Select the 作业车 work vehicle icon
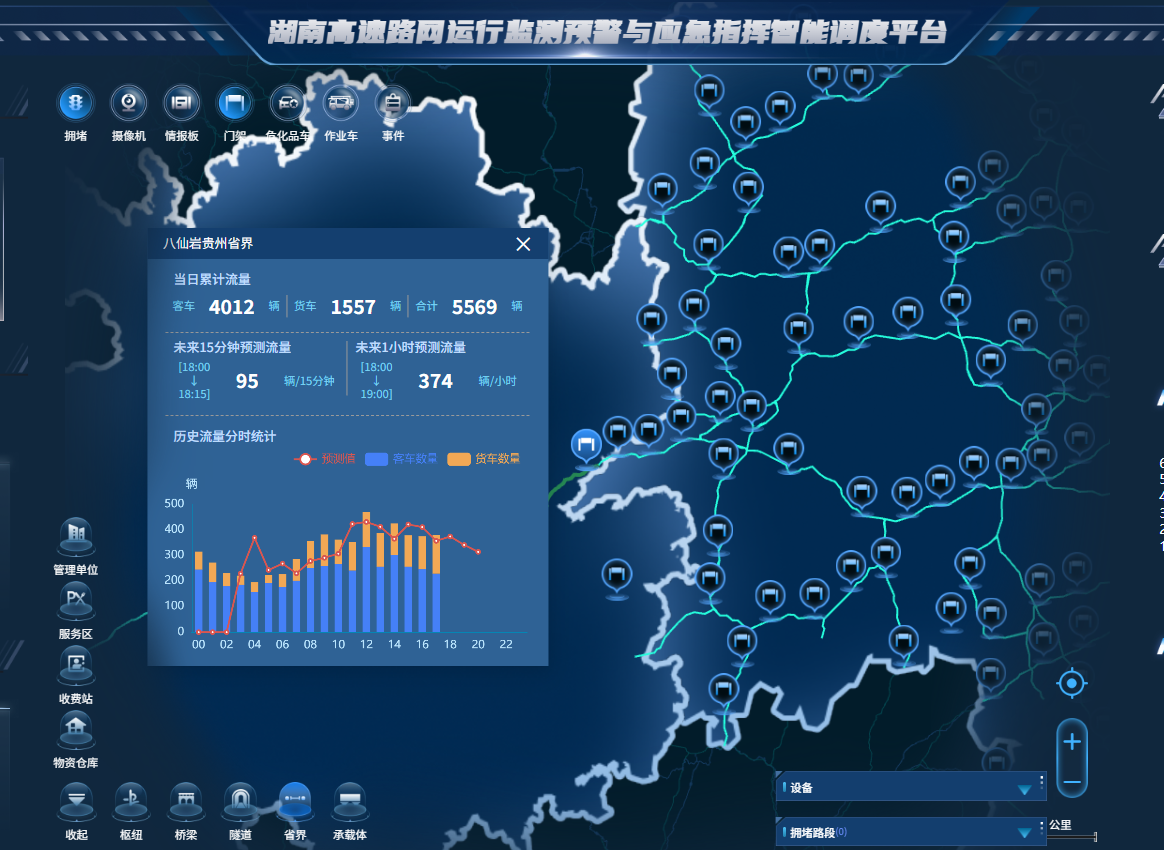 [x=341, y=103]
